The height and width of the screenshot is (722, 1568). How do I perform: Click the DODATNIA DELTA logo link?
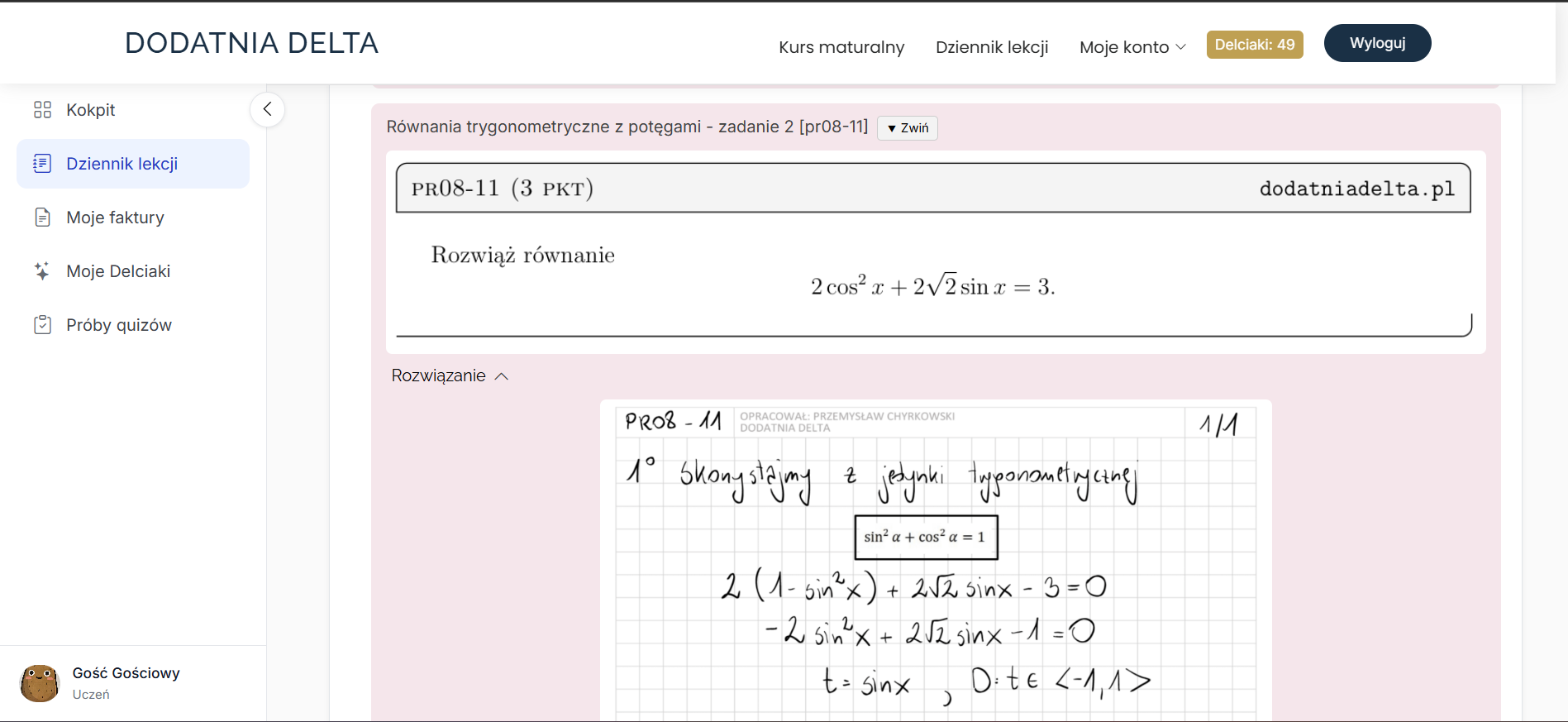point(251,43)
